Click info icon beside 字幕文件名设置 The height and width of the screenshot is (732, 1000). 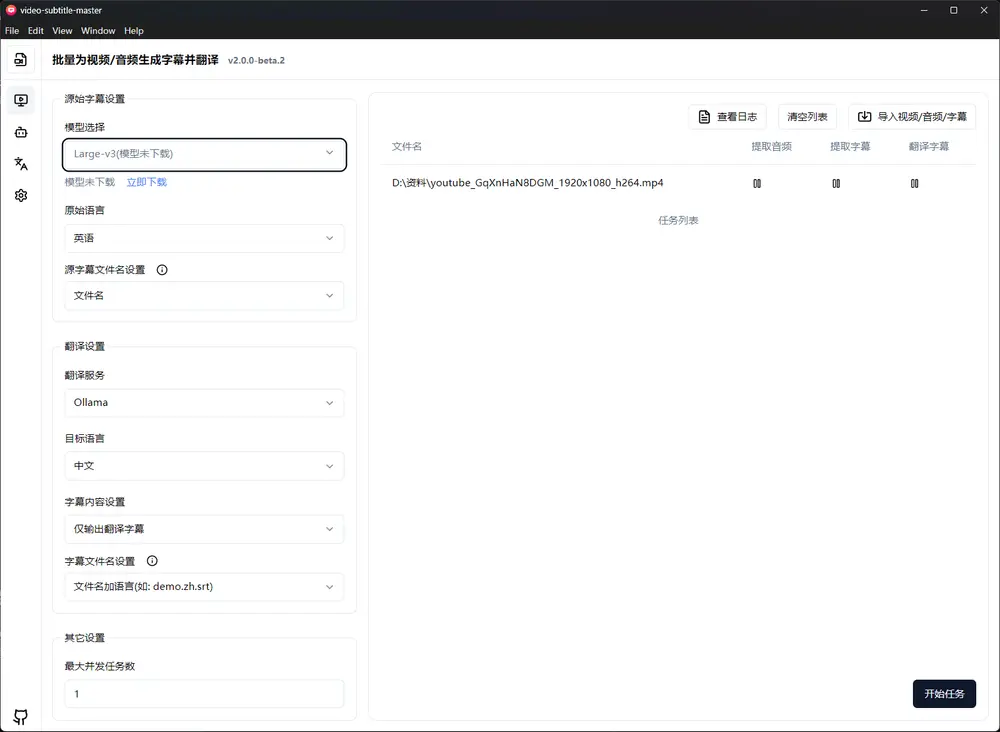point(152,561)
